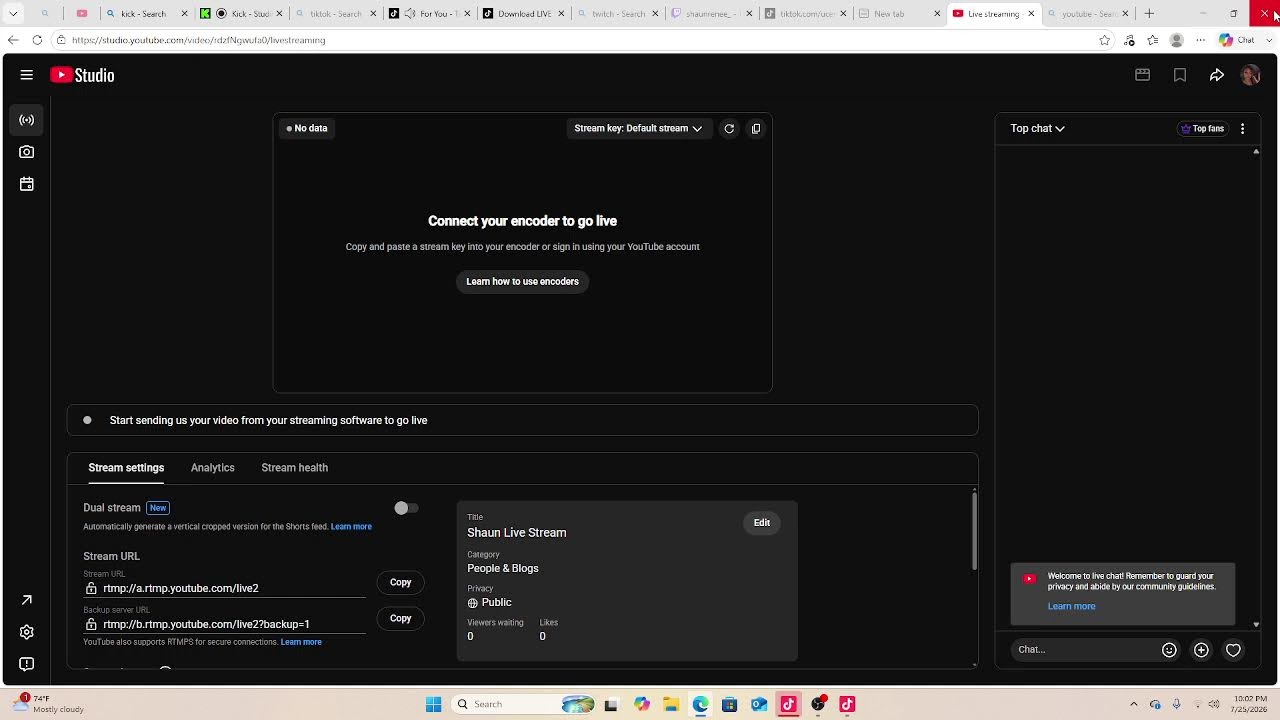1280x720 pixels.
Task: Click the stream settings panel scrollbar
Action: [974, 531]
